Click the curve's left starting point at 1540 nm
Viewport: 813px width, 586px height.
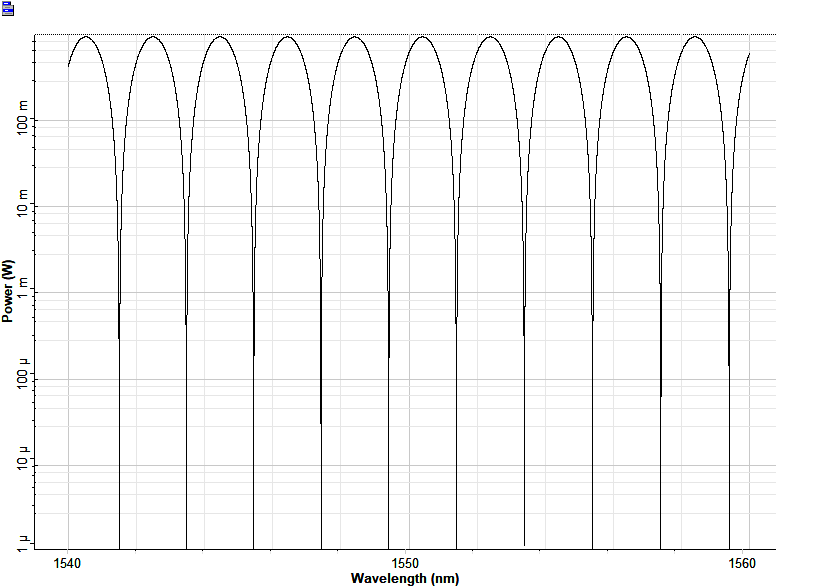pos(68,66)
